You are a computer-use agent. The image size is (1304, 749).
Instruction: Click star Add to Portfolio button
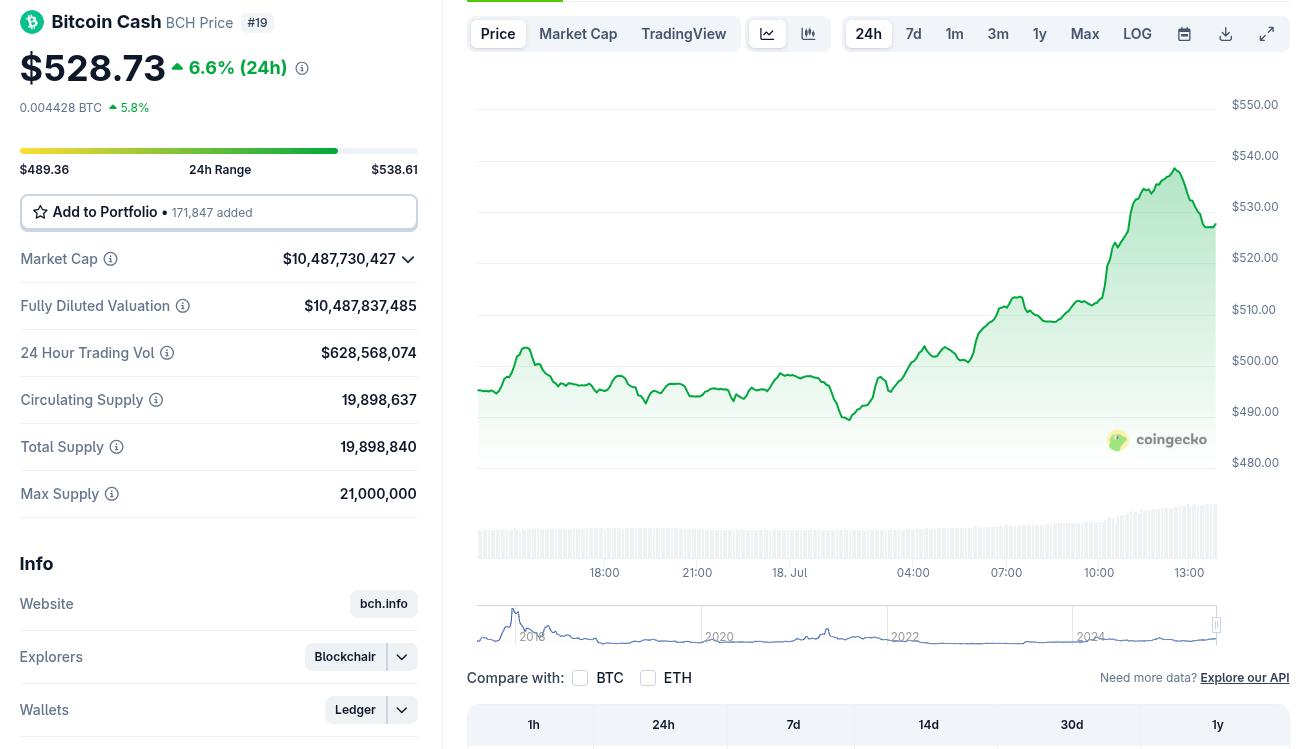(219, 212)
